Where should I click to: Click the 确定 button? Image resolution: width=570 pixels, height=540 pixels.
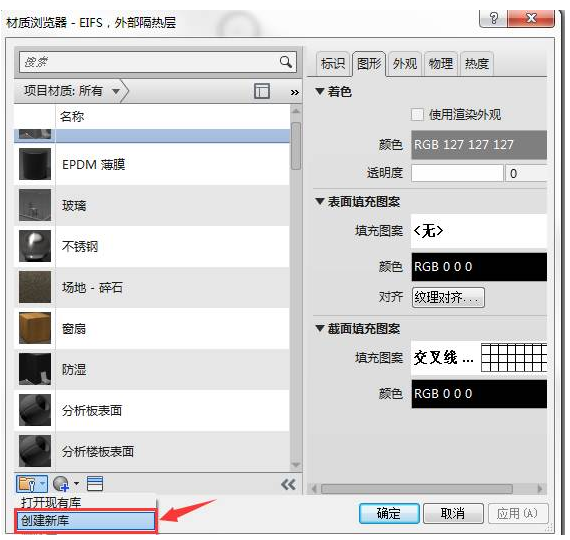tap(389, 513)
